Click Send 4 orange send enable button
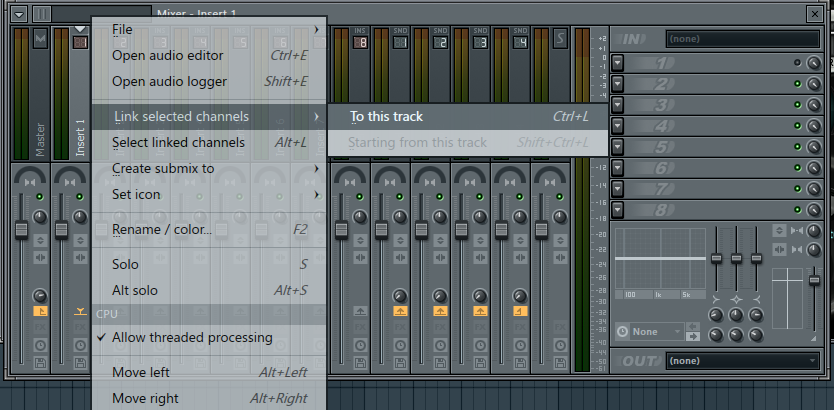Screen dimensions: 834x410 [520, 312]
